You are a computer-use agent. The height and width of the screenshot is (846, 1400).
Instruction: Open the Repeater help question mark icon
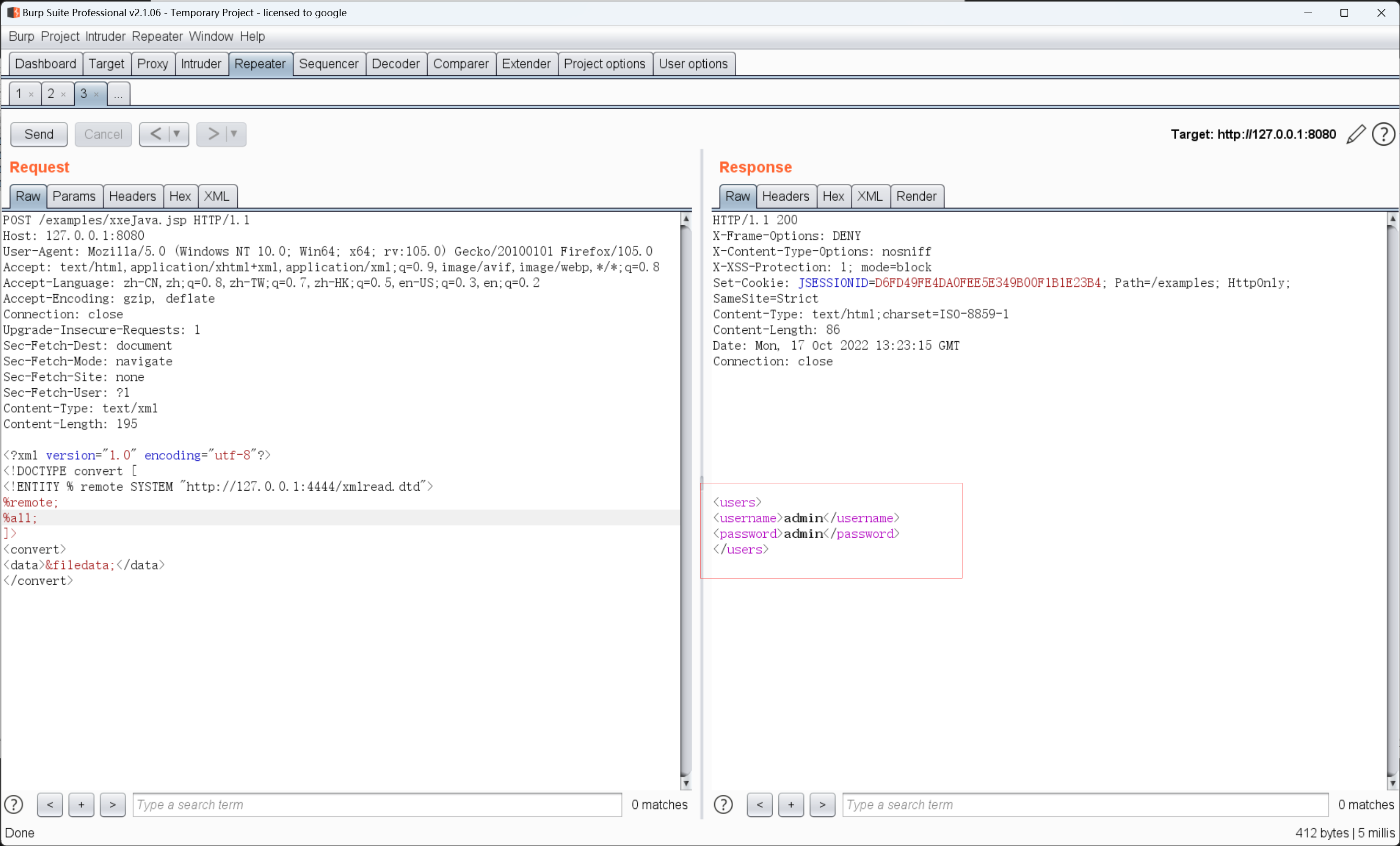(1383, 134)
